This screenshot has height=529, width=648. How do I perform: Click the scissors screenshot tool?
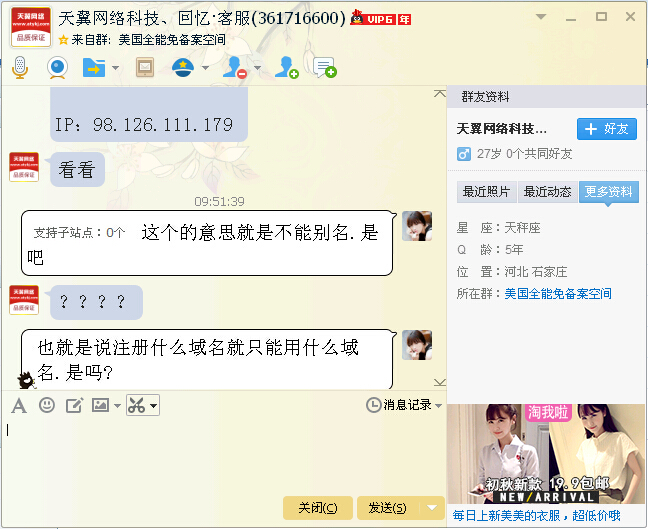pos(136,405)
